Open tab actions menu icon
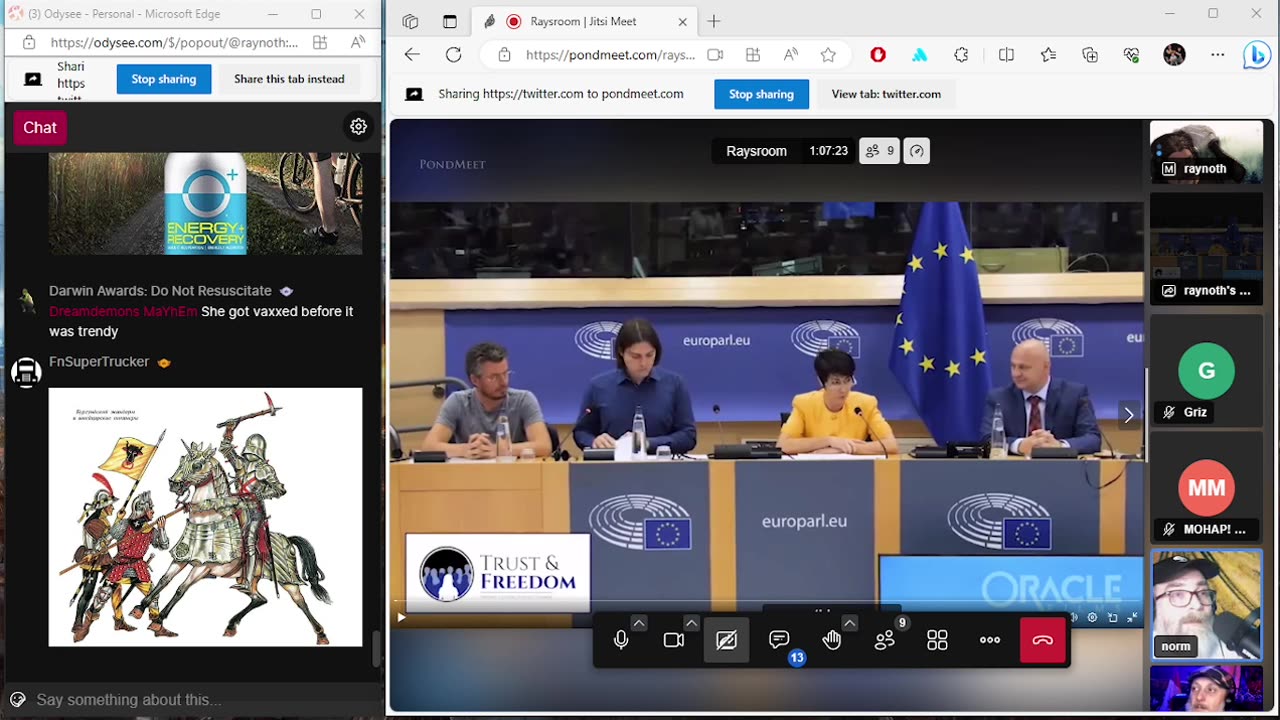This screenshot has height=720, width=1280. point(450,21)
